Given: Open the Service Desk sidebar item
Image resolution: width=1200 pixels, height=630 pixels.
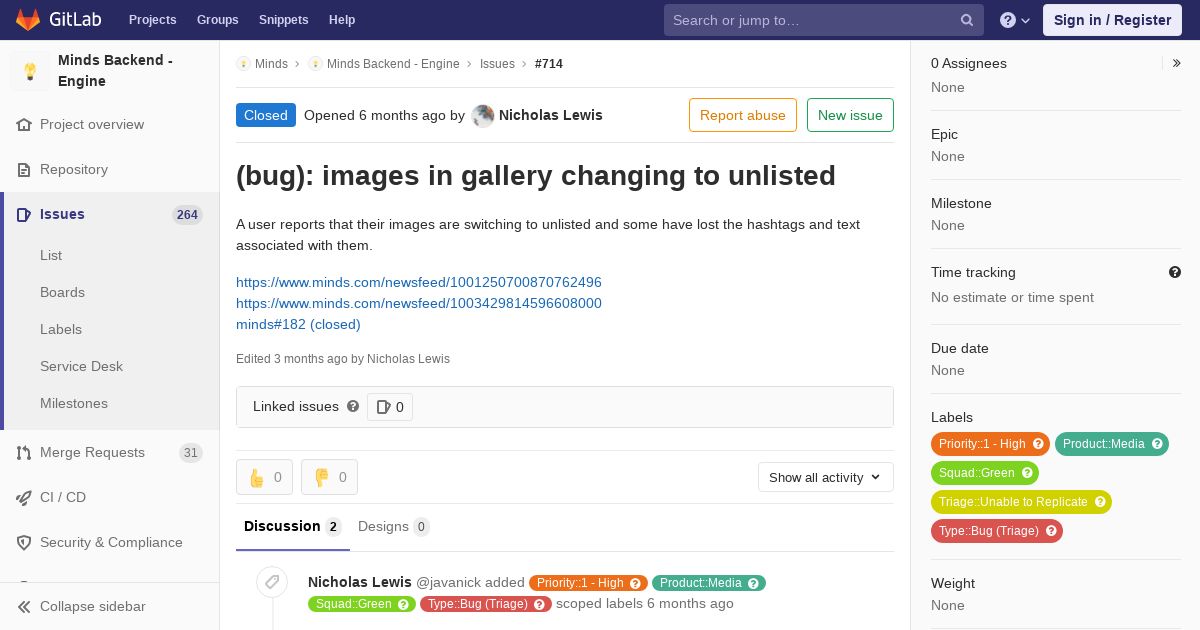Looking at the screenshot, I should point(81,367).
